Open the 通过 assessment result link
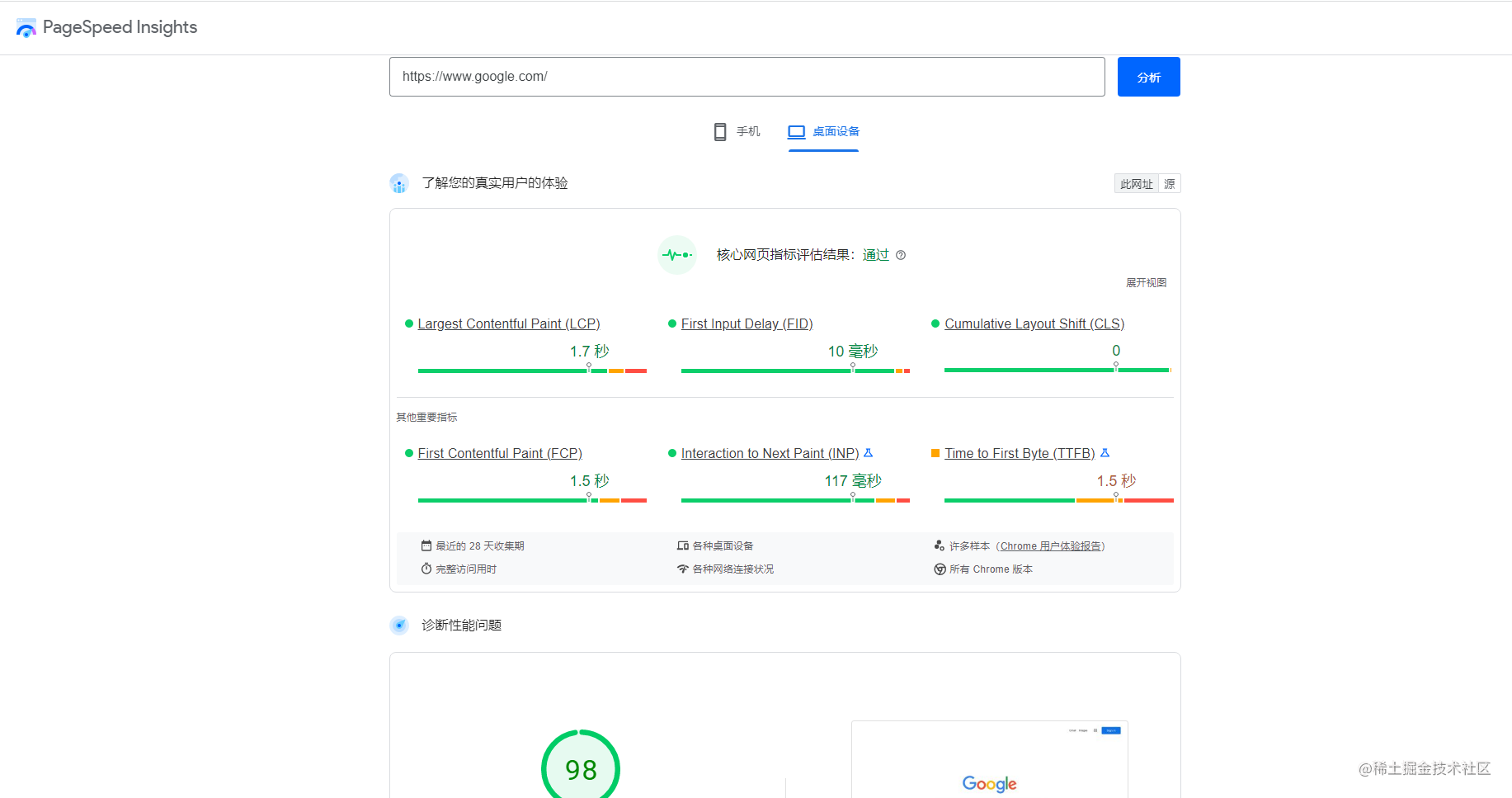Screen dimensions: 1512x798 coord(876,255)
